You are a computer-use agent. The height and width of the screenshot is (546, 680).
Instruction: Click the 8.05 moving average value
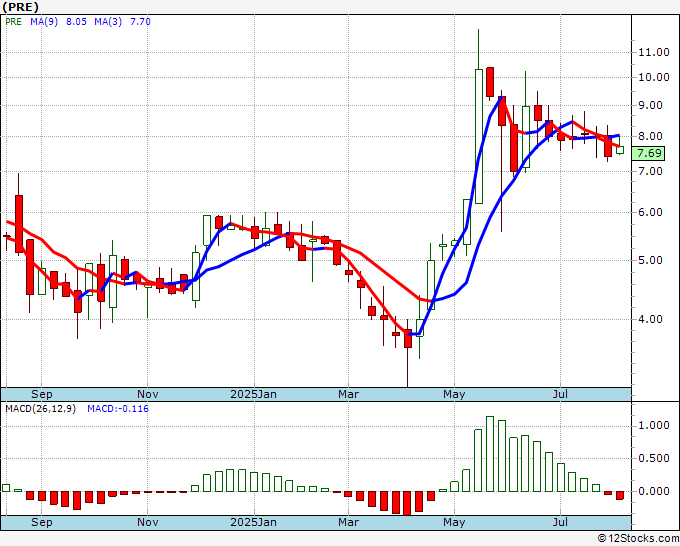(x=76, y=22)
